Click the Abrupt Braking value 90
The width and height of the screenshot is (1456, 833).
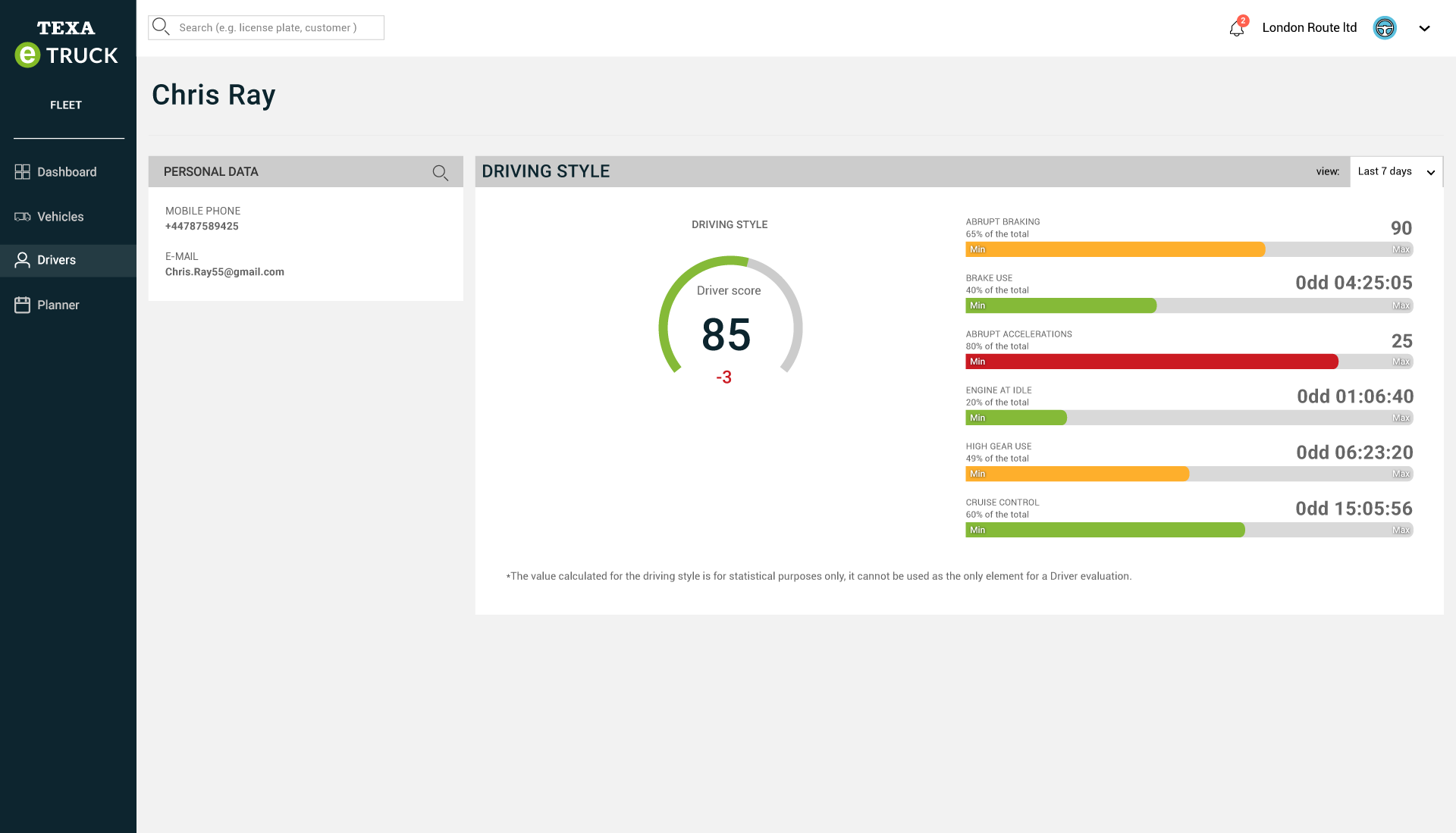(x=1401, y=228)
